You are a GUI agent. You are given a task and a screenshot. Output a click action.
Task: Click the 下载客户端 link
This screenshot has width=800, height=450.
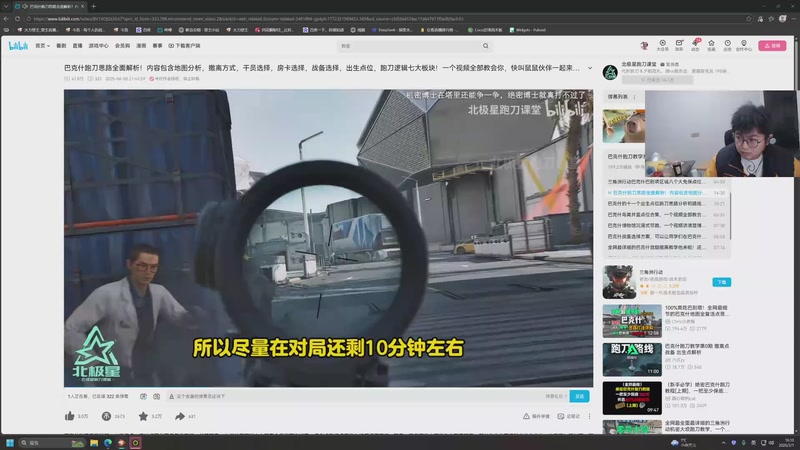(184, 46)
